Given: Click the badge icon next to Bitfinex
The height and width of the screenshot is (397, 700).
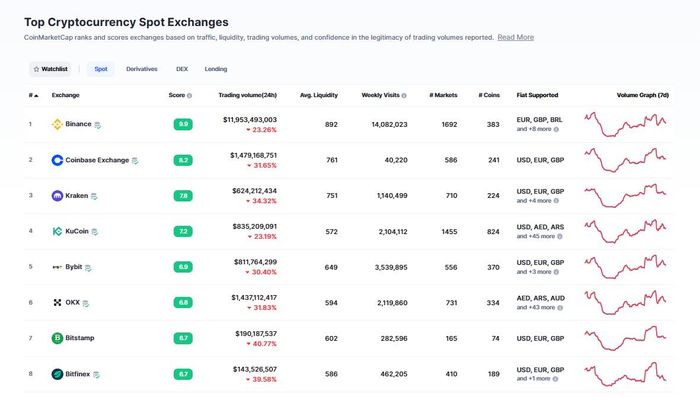Looking at the screenshot, I should click(x=96, y=375).
